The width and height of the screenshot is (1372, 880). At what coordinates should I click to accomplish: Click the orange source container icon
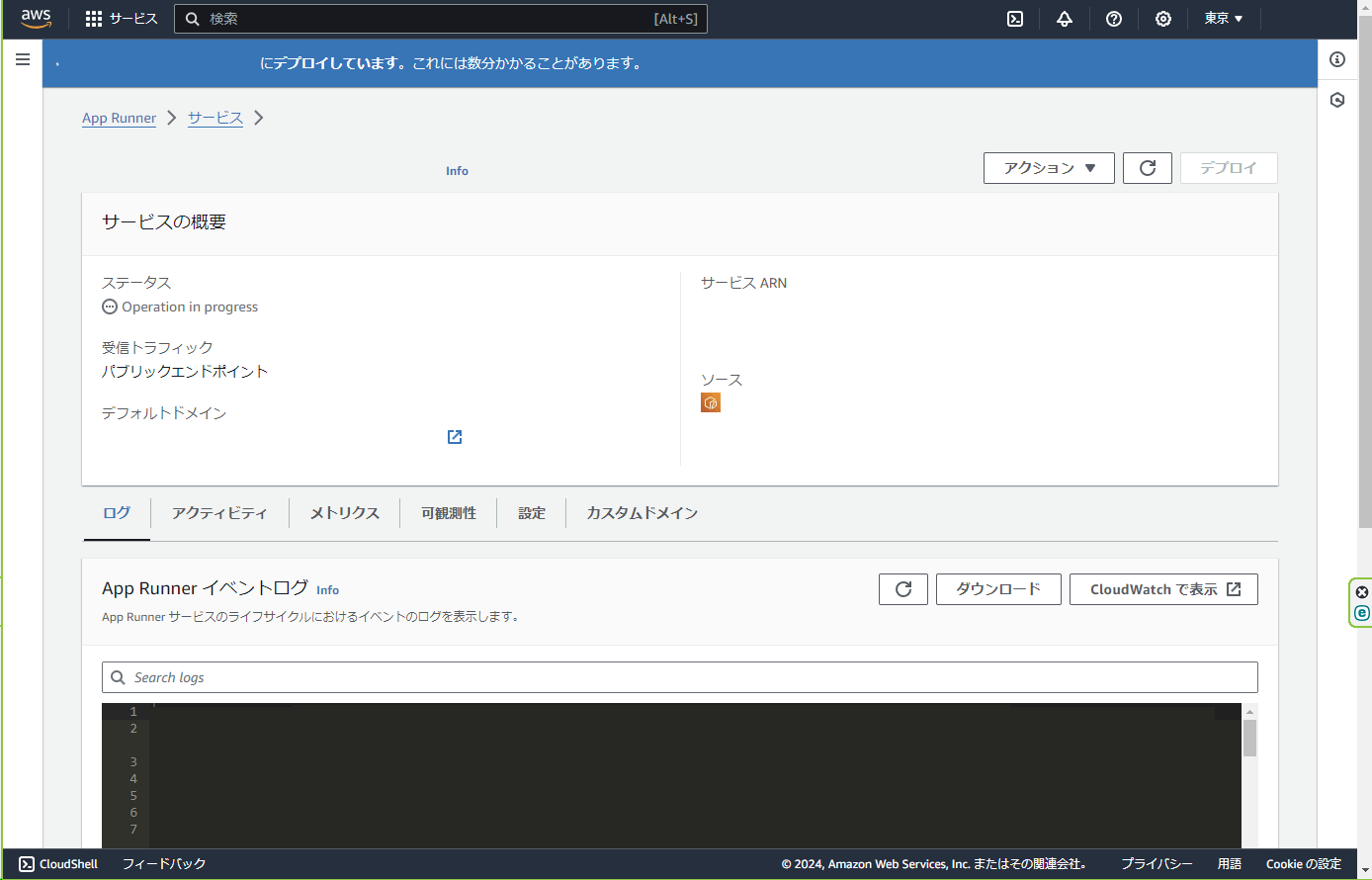tap(711, 402)
